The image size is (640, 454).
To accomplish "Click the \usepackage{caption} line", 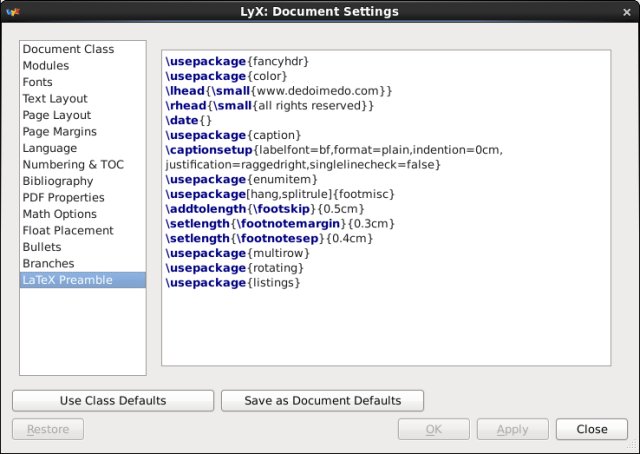I will coord(233,135).
